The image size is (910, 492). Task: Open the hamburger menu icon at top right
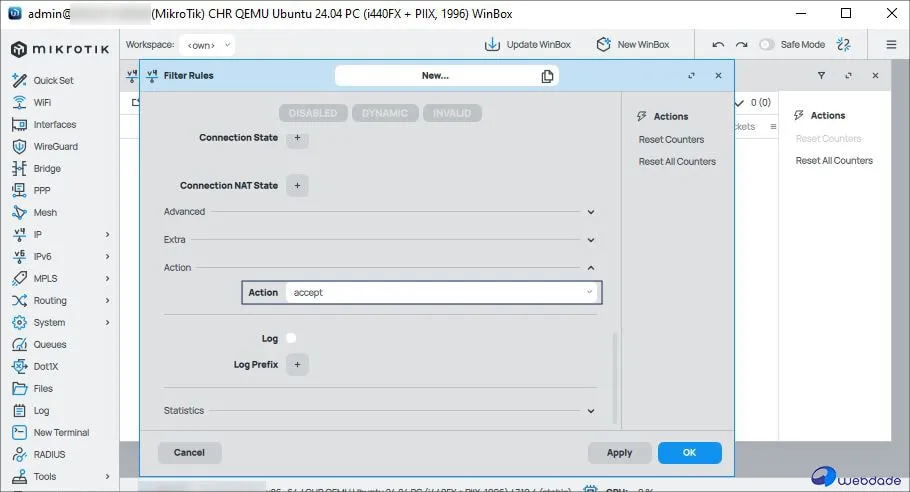[891, 45]
